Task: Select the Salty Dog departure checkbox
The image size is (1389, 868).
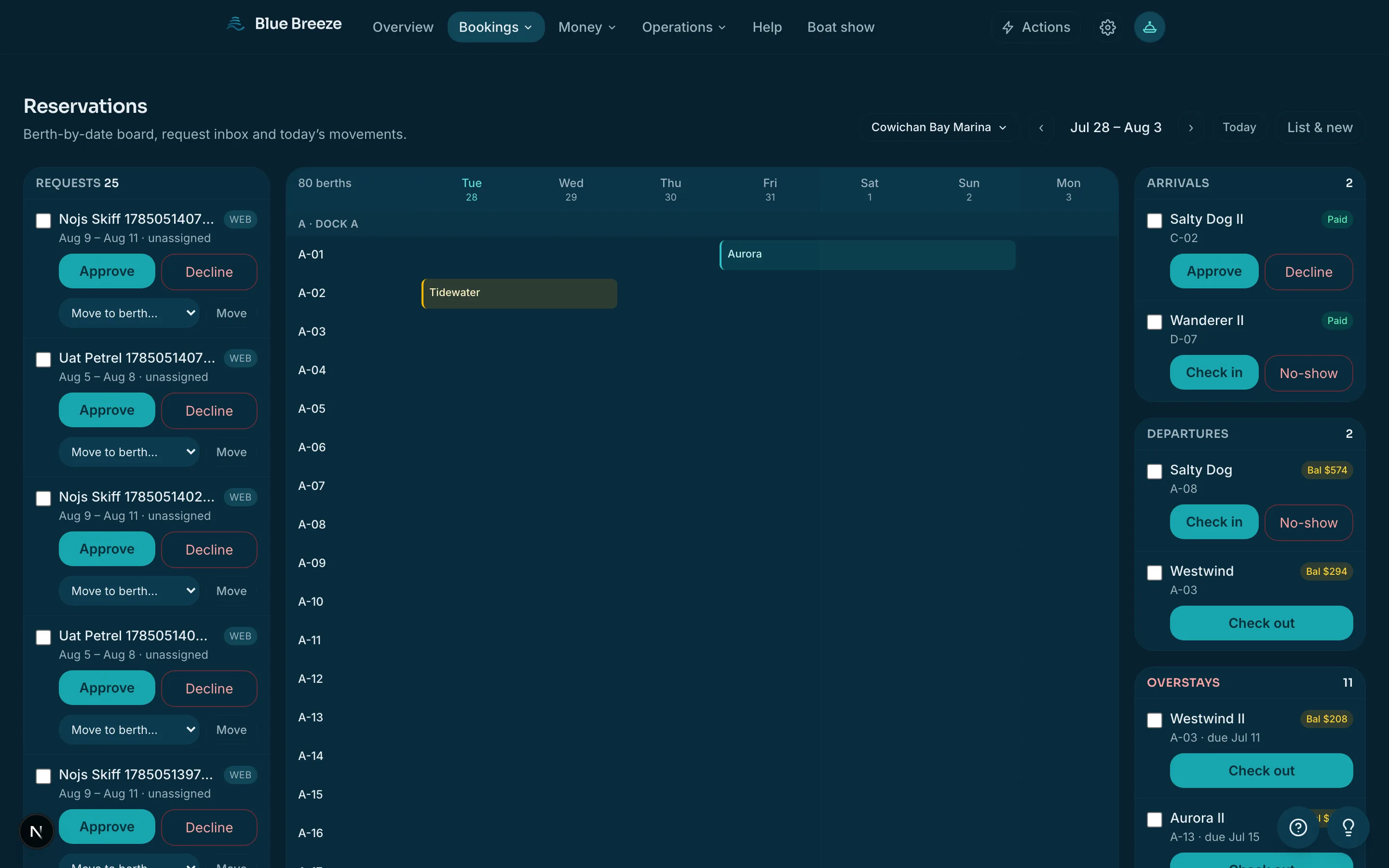Action: [x=1154, y=471]
